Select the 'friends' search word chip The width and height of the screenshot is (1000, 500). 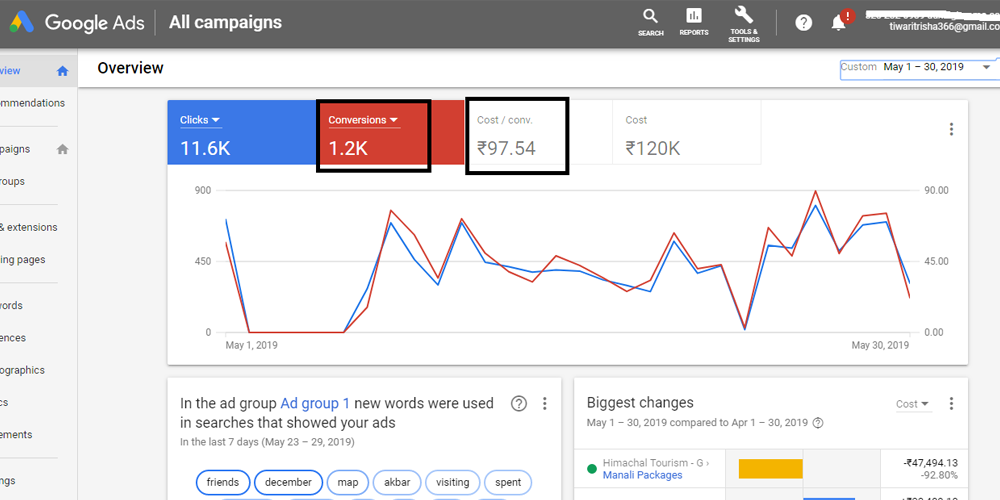[222, 482]
